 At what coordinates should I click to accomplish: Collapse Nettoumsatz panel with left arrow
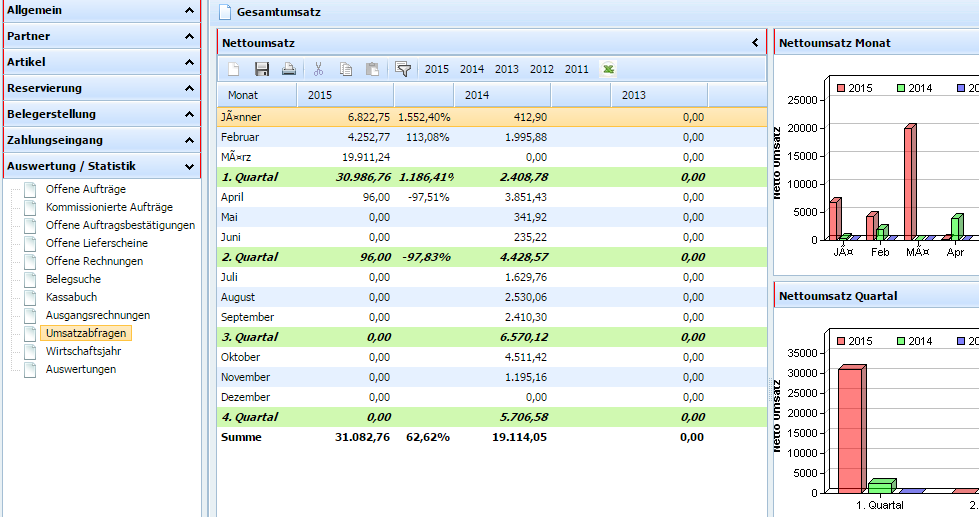coord(755,42)
